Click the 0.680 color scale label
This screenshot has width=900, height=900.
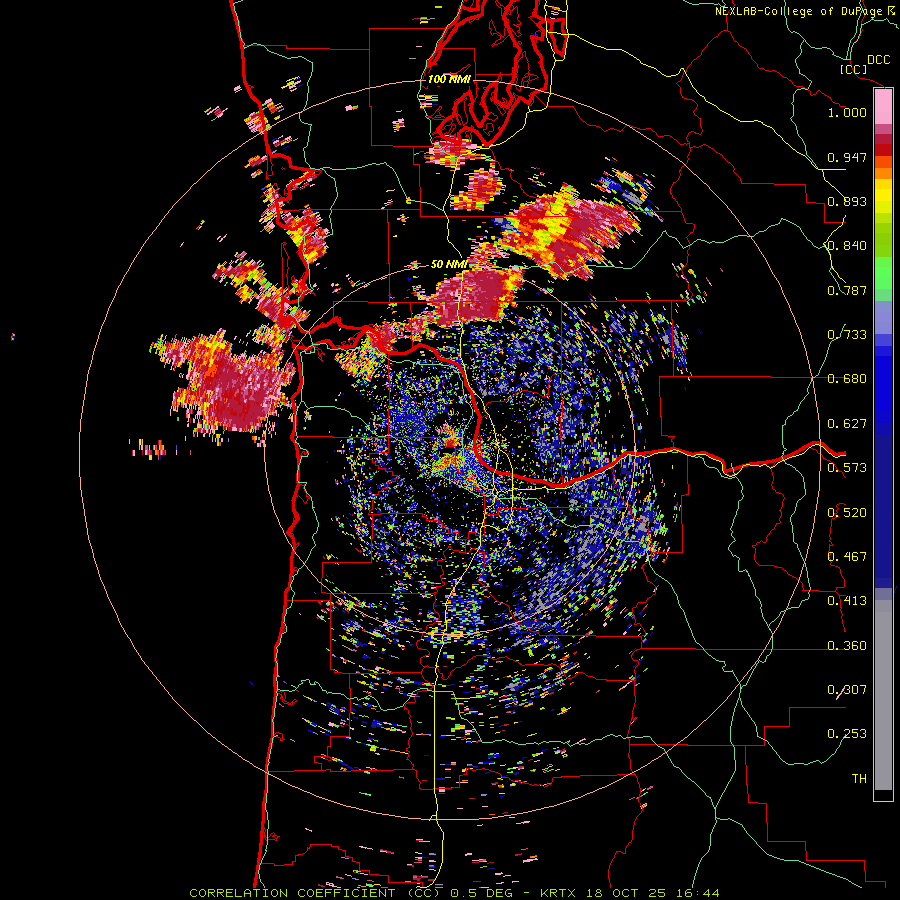(x=847, y=379)
